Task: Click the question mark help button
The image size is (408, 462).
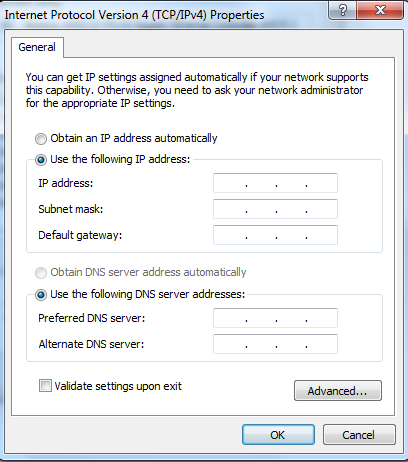Action: point(342,10)
